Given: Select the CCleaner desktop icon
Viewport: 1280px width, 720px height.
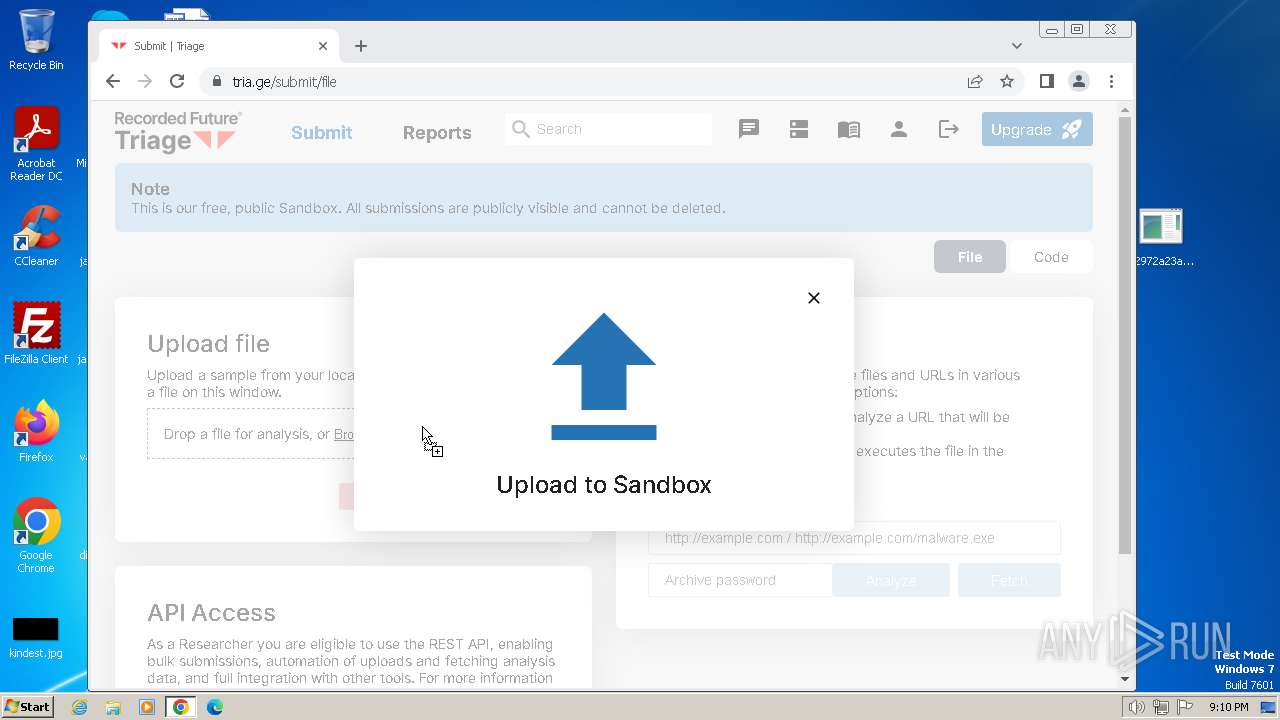Looking at the screenshot, I should coord(36,236).
